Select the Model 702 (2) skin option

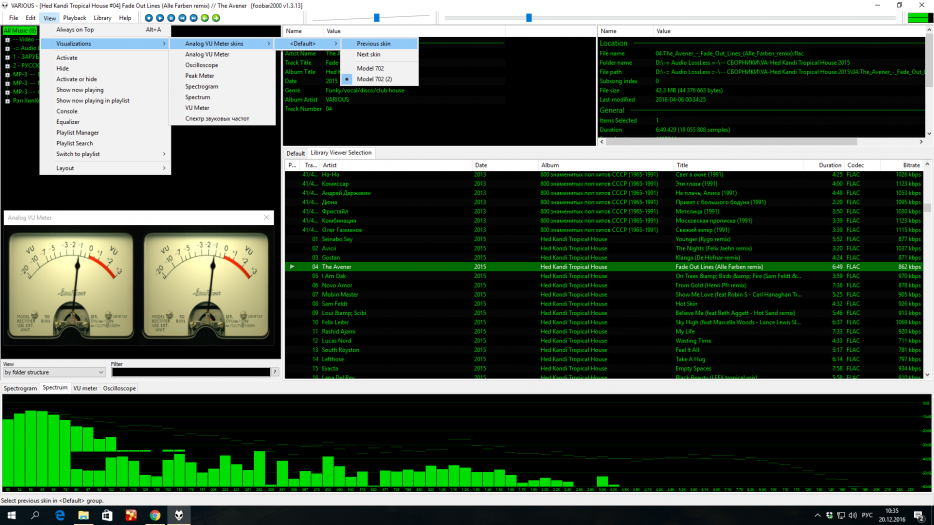[374, 78]
